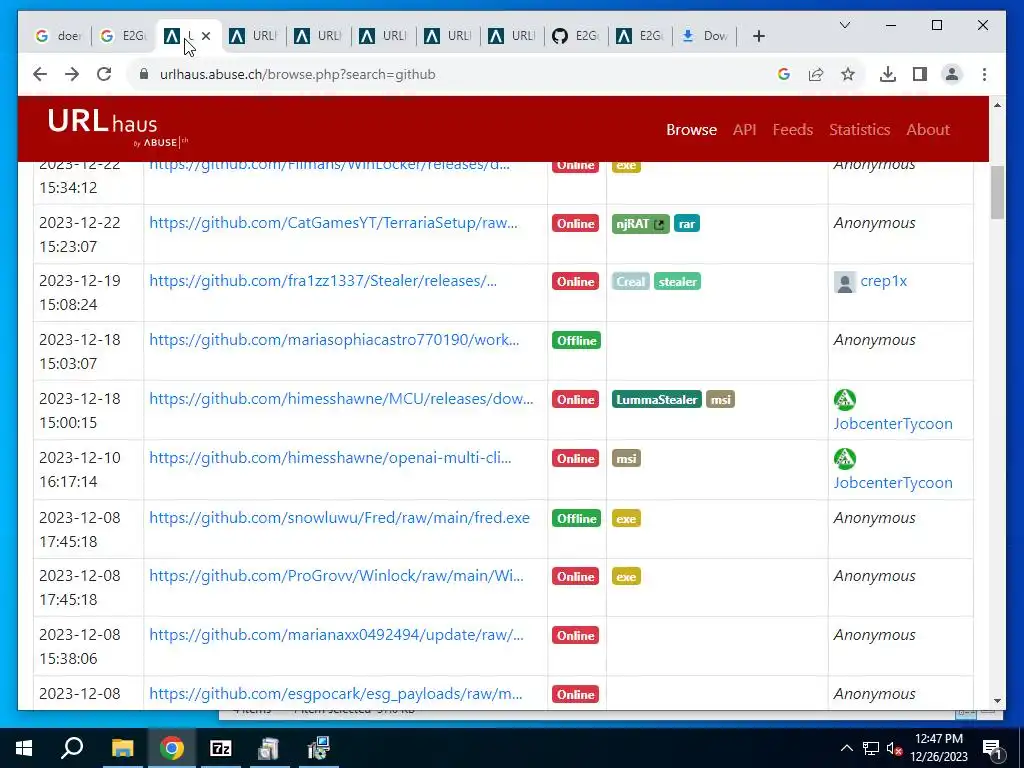Click exe tag in ProGrovv Winlock row
Viewport: 1024px width, 768px height.
point(626,577)
